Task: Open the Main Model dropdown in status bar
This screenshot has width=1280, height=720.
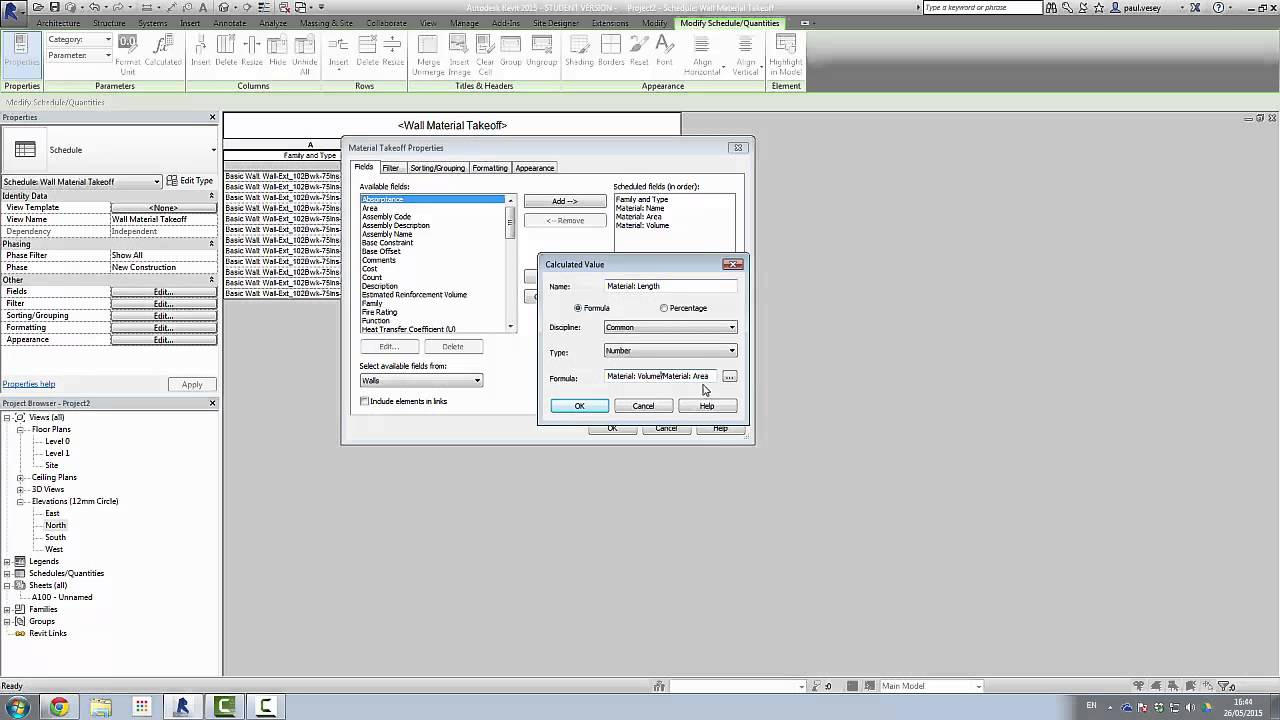Action: pos(931,686)
